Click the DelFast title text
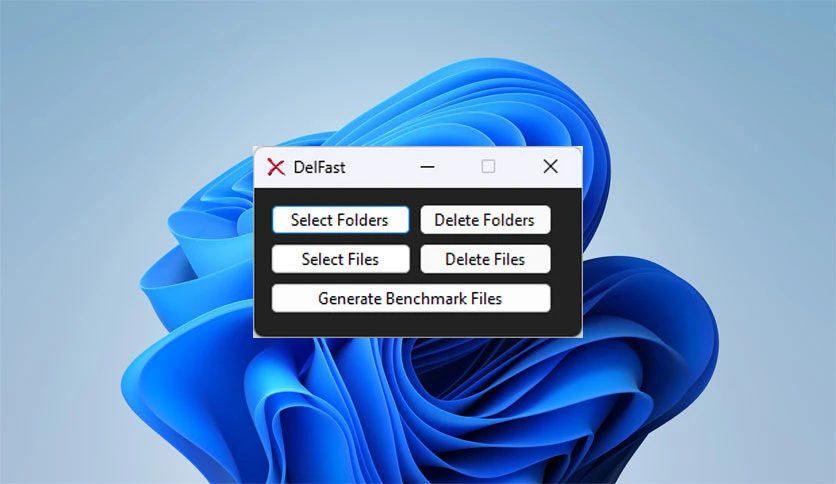The image size is (836, 484). pos(319,167)
